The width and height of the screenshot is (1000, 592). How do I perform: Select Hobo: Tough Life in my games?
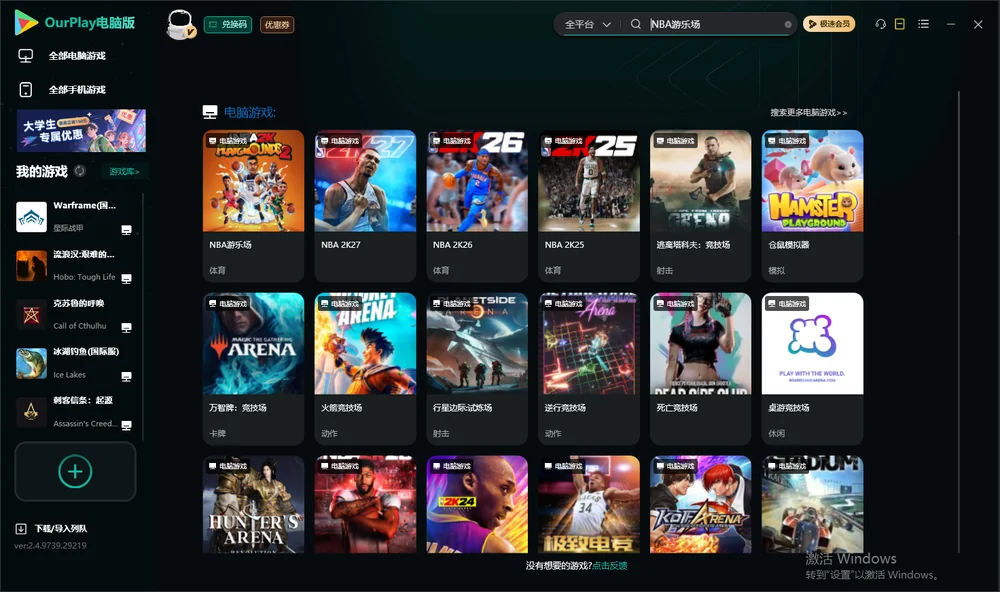(x=75, y=265)
